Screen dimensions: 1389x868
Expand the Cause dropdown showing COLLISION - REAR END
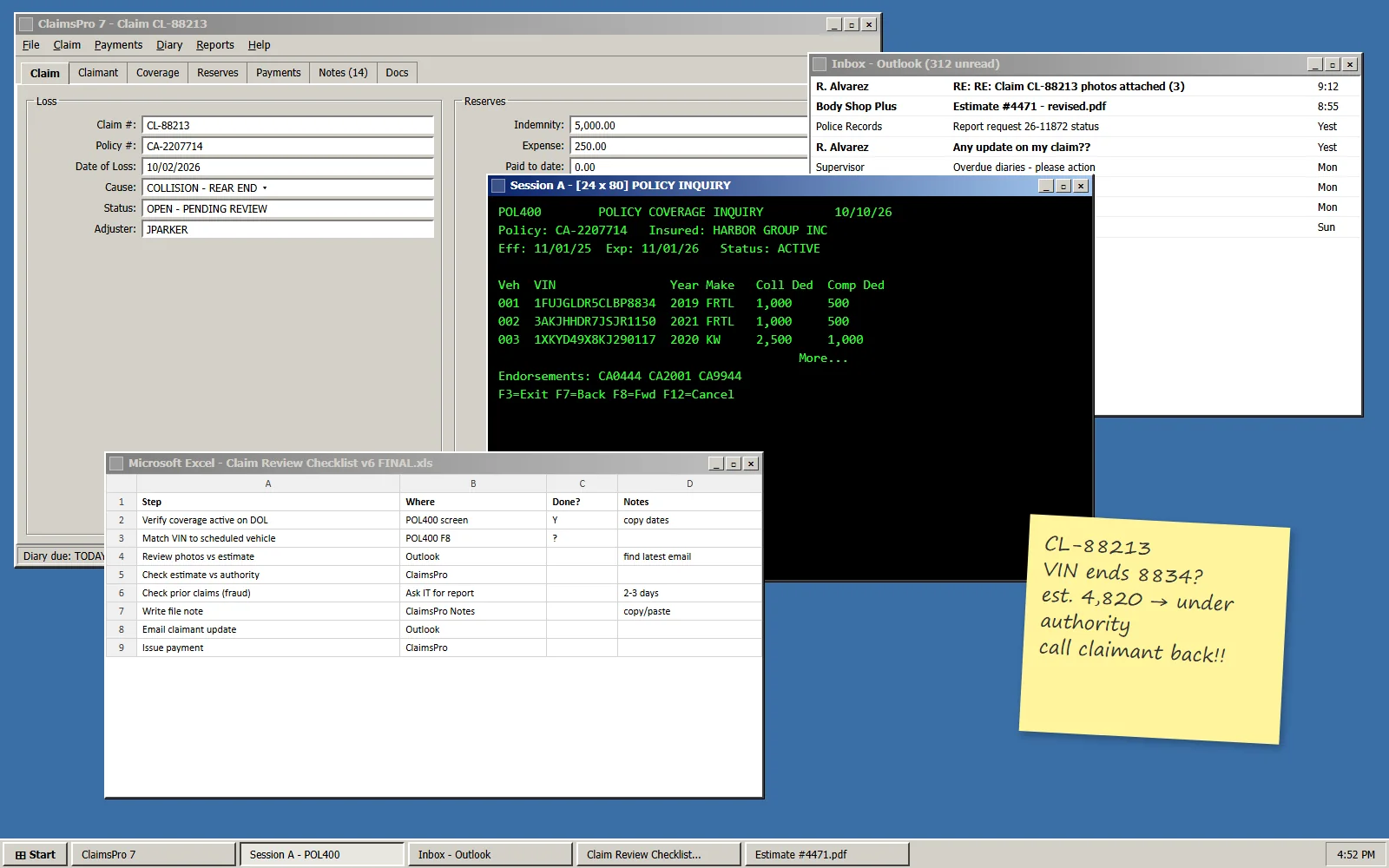coord(287,188)
